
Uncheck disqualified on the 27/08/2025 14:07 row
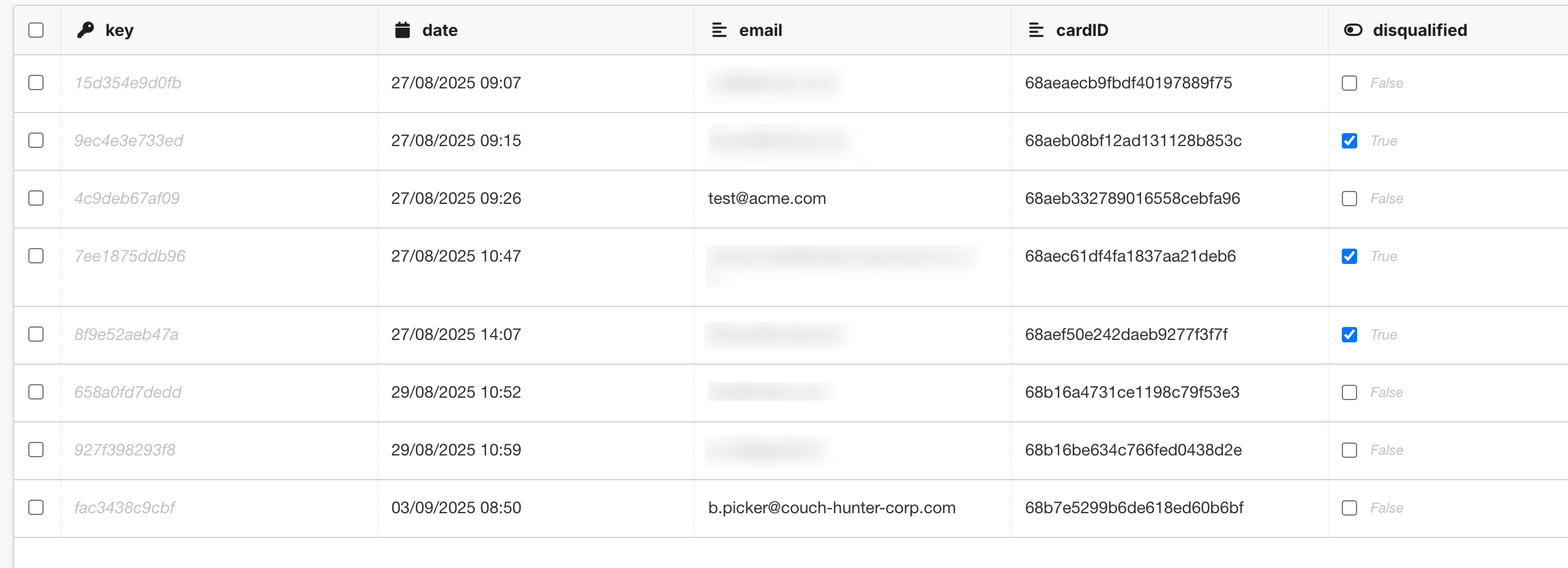pyautogui.click(x=1349, y=335)
